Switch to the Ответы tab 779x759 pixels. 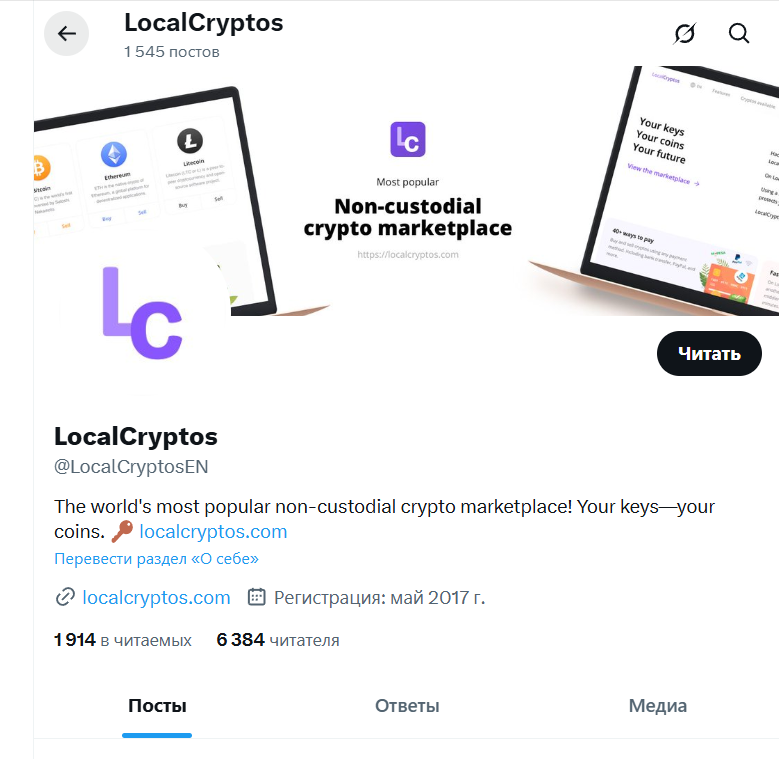click(x=407, y=706)
